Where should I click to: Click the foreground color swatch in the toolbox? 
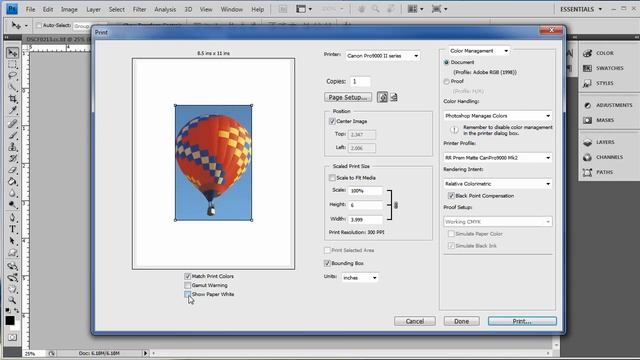coord(10,321)
